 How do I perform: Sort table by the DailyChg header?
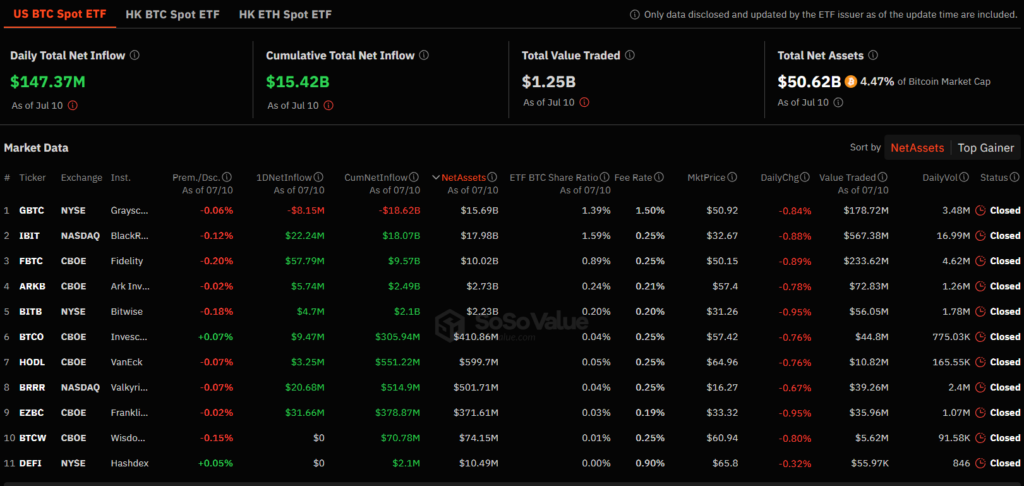780,177
